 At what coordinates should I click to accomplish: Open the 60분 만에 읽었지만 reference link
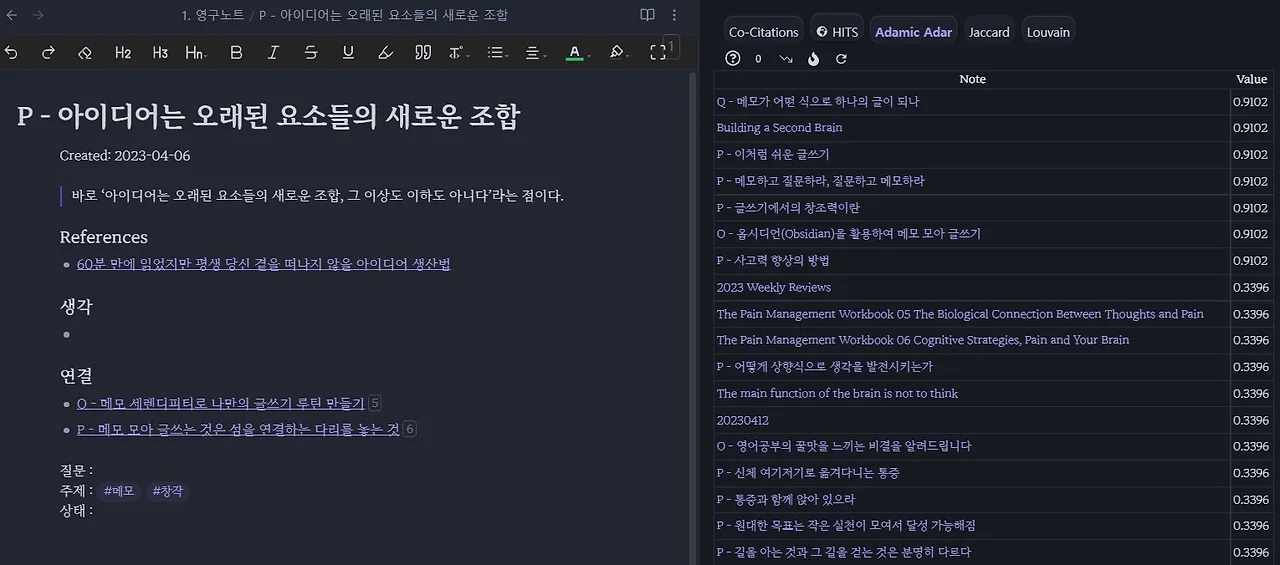click(x=263, y=264)
